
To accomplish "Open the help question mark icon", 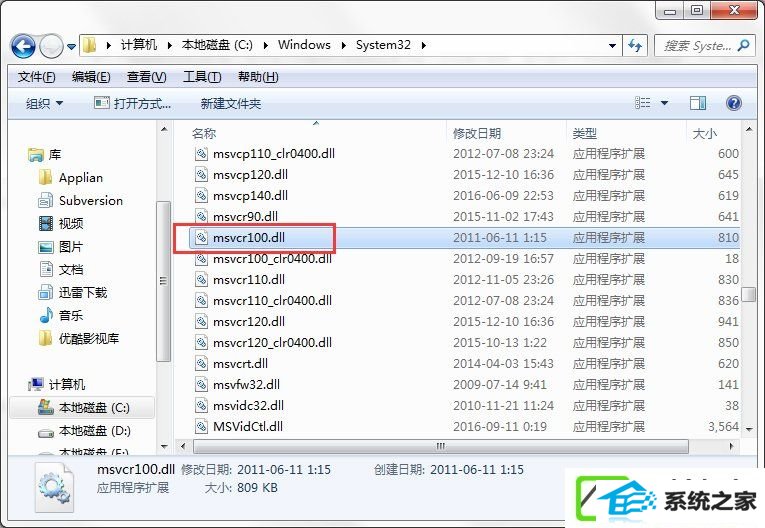I will [x=733, y=103].
